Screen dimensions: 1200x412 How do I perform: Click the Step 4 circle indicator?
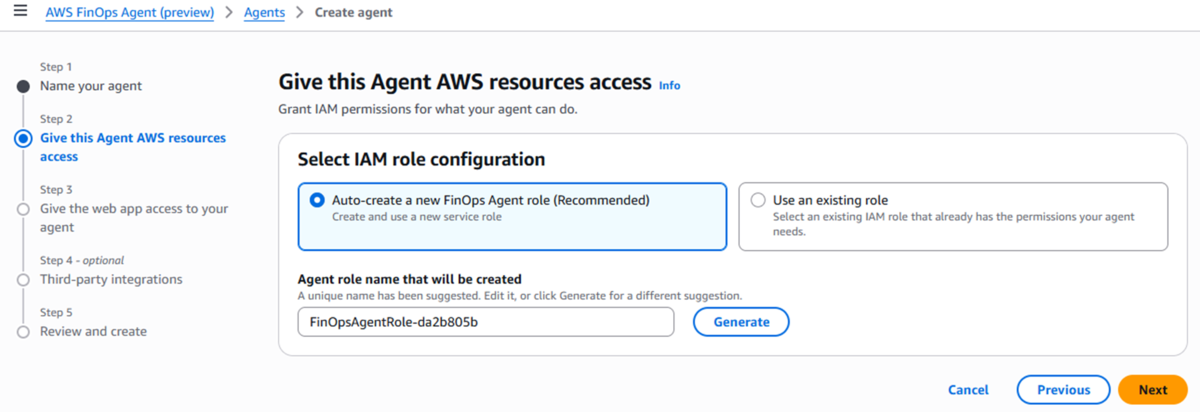click(23, 280)
